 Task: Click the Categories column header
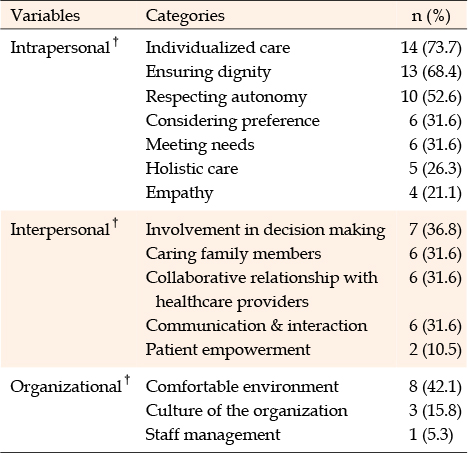[185, 16]
